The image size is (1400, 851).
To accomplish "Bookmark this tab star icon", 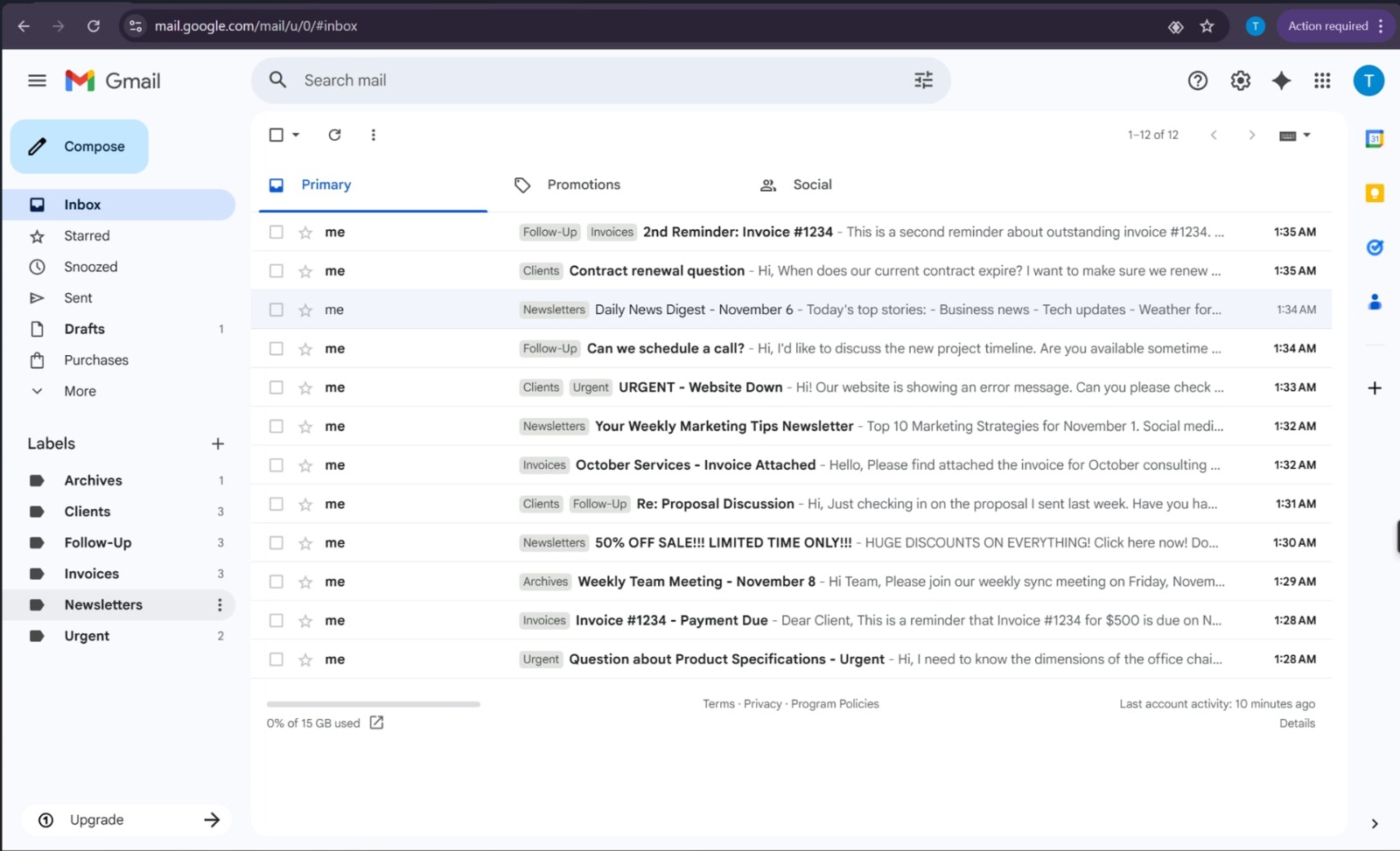I will [x=1207, y=26].
